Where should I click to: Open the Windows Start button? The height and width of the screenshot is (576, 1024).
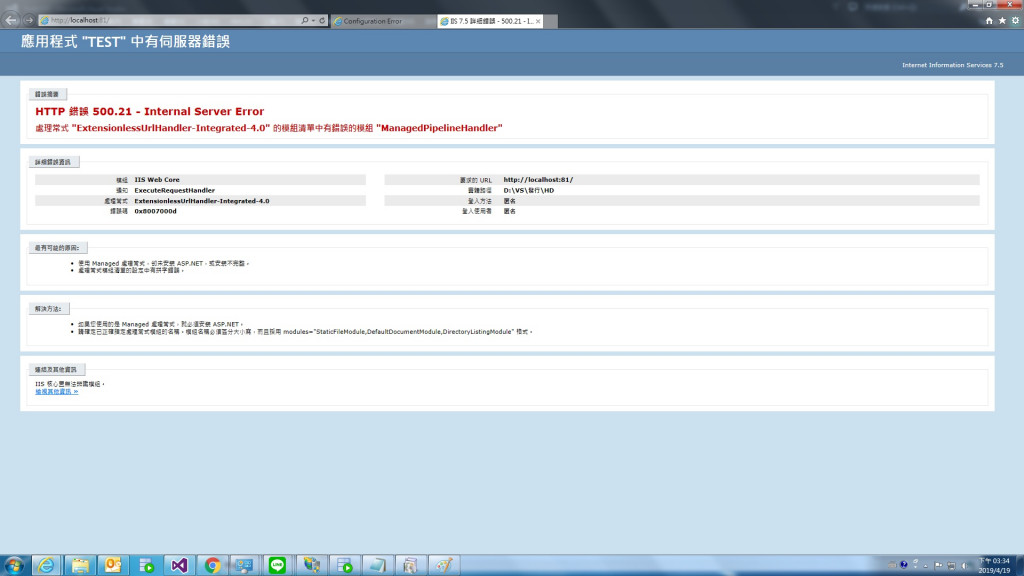tap(14, 565)
